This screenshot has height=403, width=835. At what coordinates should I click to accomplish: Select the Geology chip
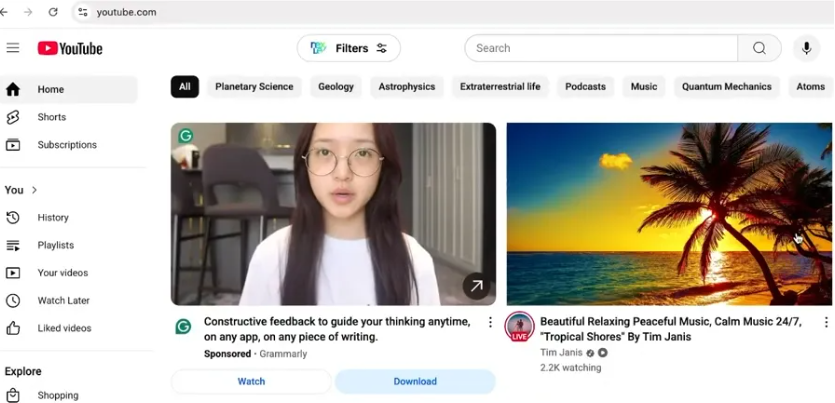click(x=335, y=87)
